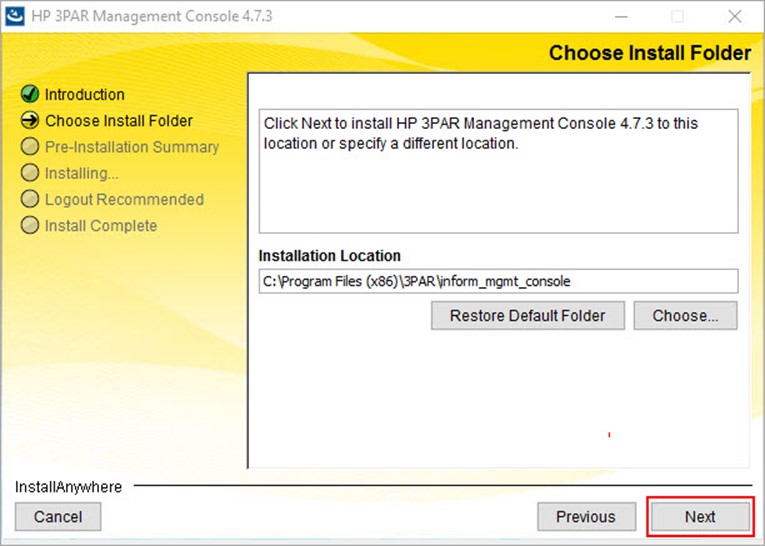Click the Choose Install Folder page title

click(x=650, y=53)
